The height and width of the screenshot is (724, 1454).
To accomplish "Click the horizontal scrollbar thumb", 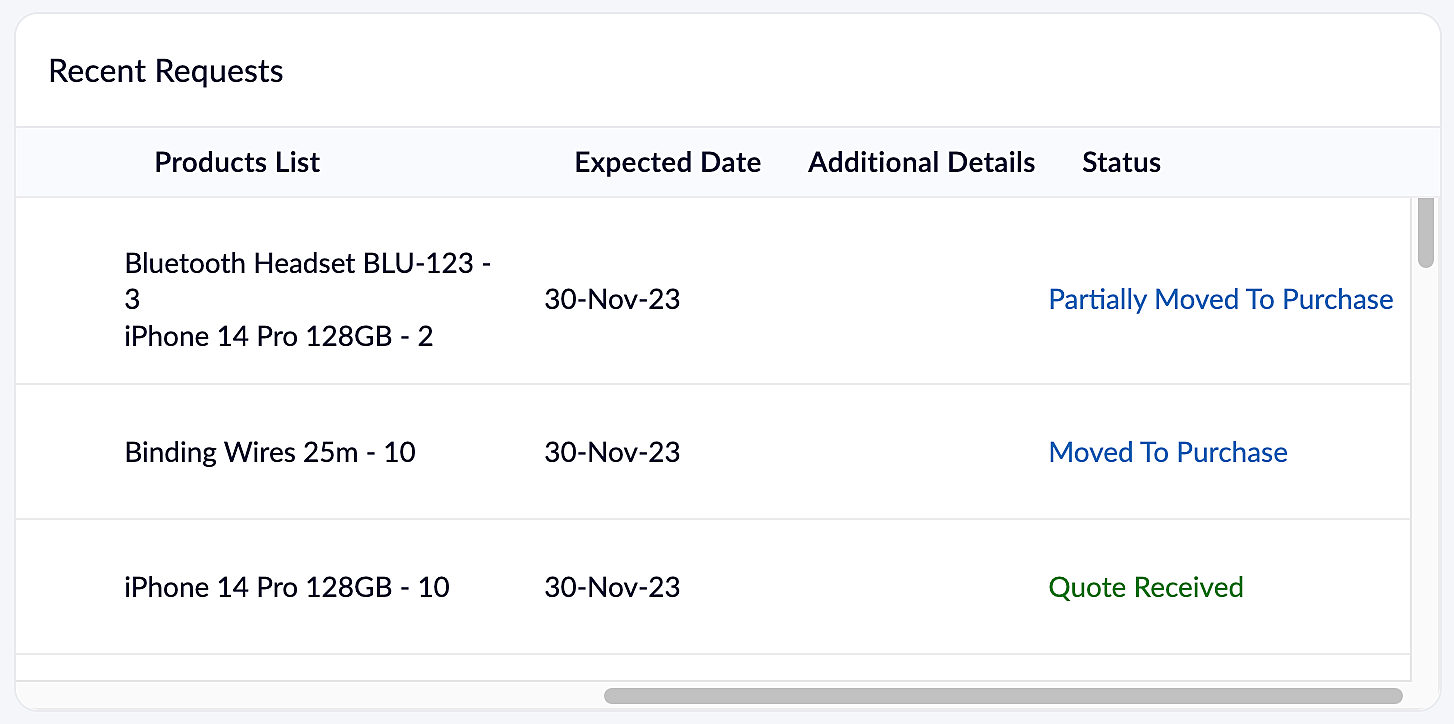I will pos(1003,696).
